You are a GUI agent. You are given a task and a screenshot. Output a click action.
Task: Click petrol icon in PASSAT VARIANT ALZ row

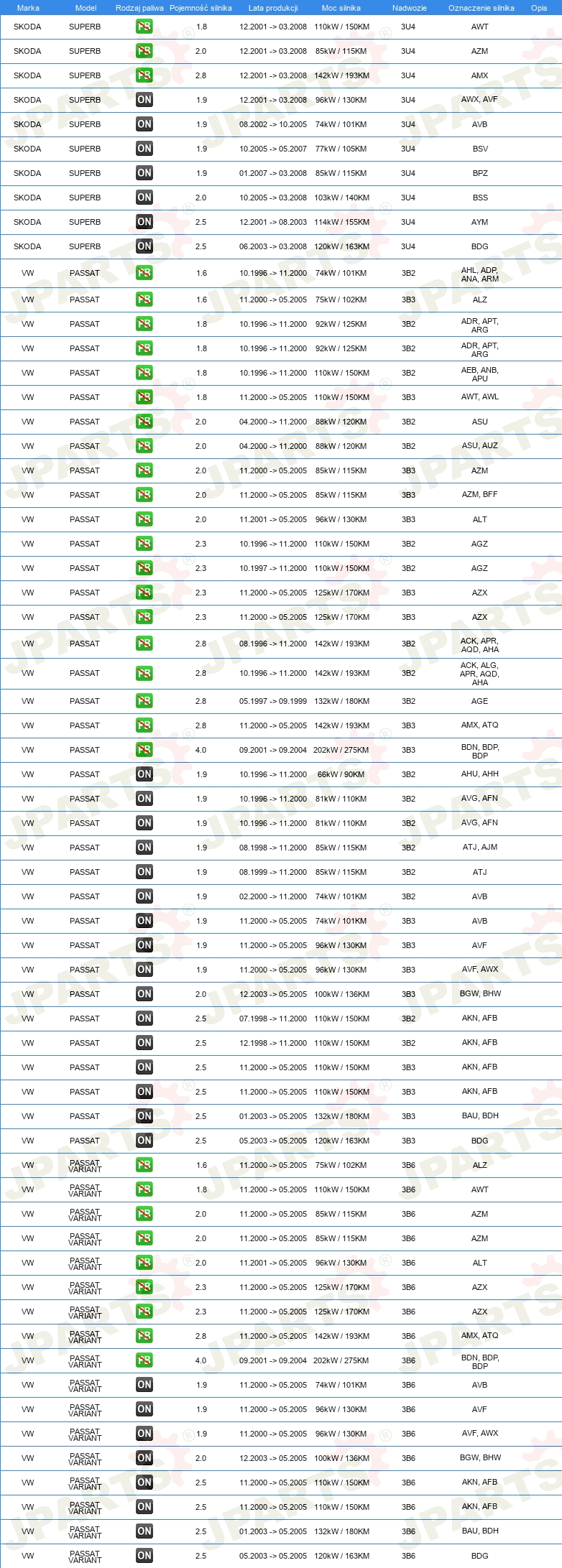click(x=144, y=1165)
